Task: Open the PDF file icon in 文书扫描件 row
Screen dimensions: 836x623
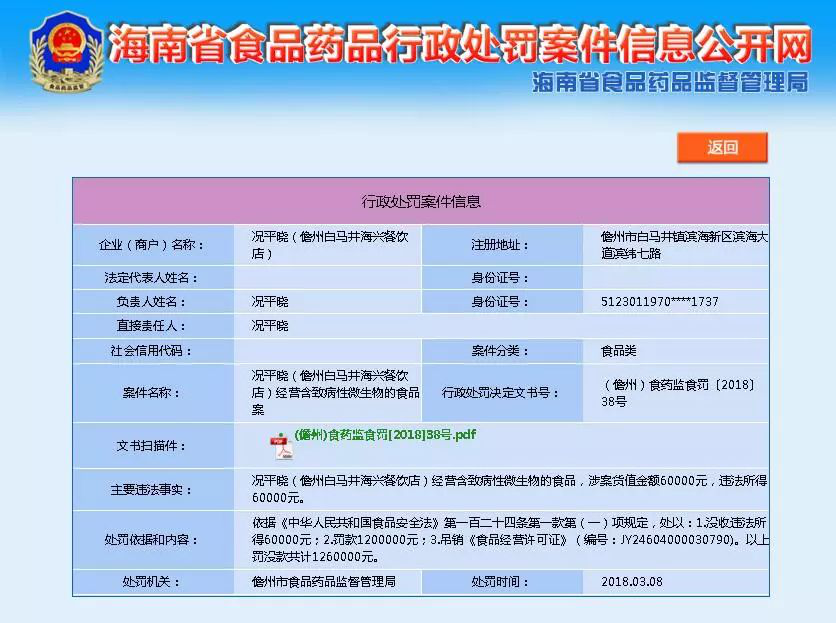Action: click(x=282, y=446)
